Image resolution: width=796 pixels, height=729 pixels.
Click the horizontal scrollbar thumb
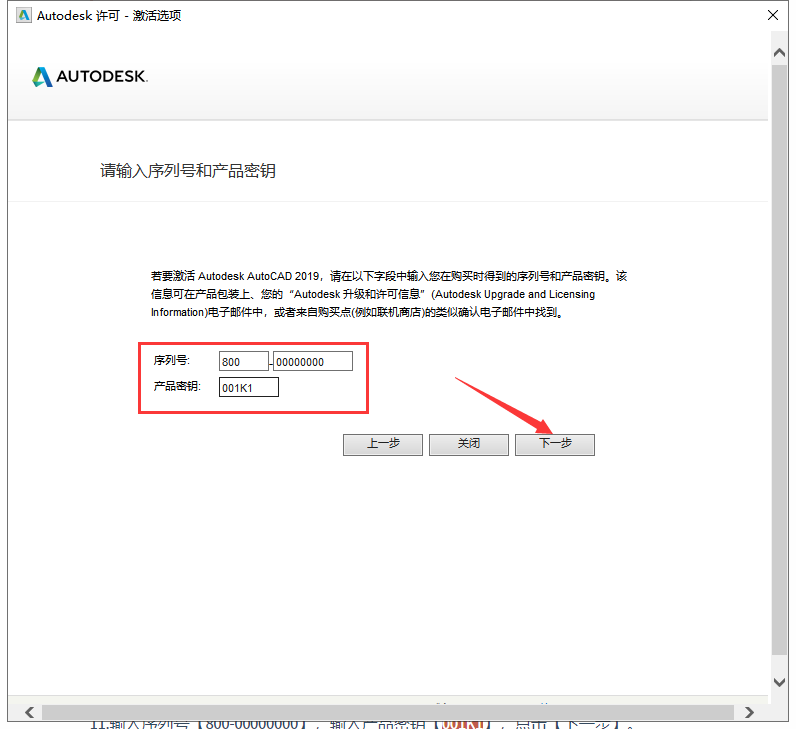point(388,712)
